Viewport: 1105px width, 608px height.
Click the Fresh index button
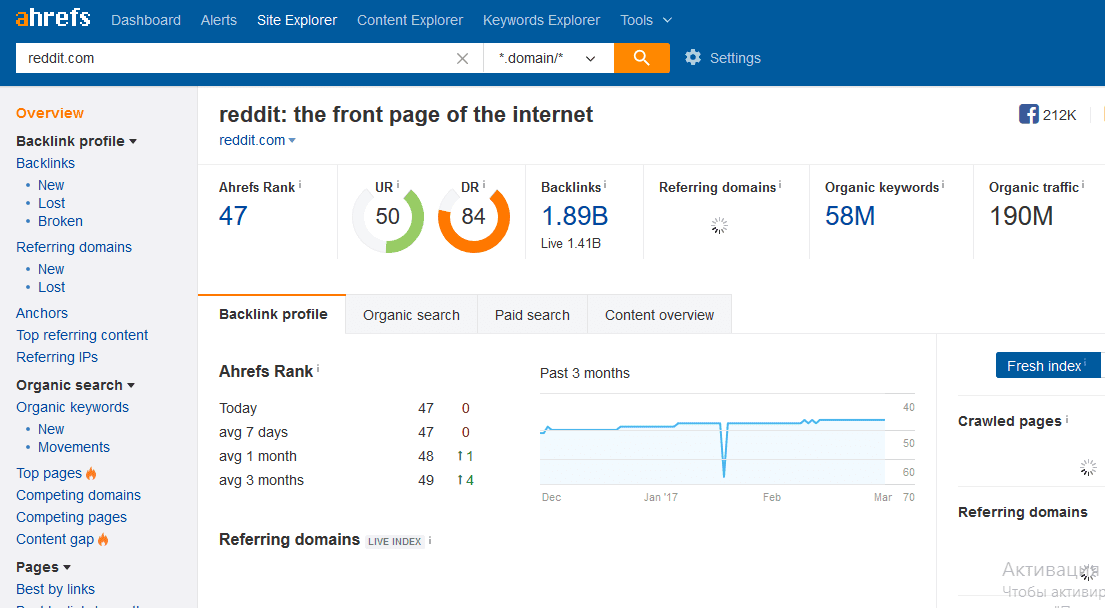click(x=1048, y=366)
